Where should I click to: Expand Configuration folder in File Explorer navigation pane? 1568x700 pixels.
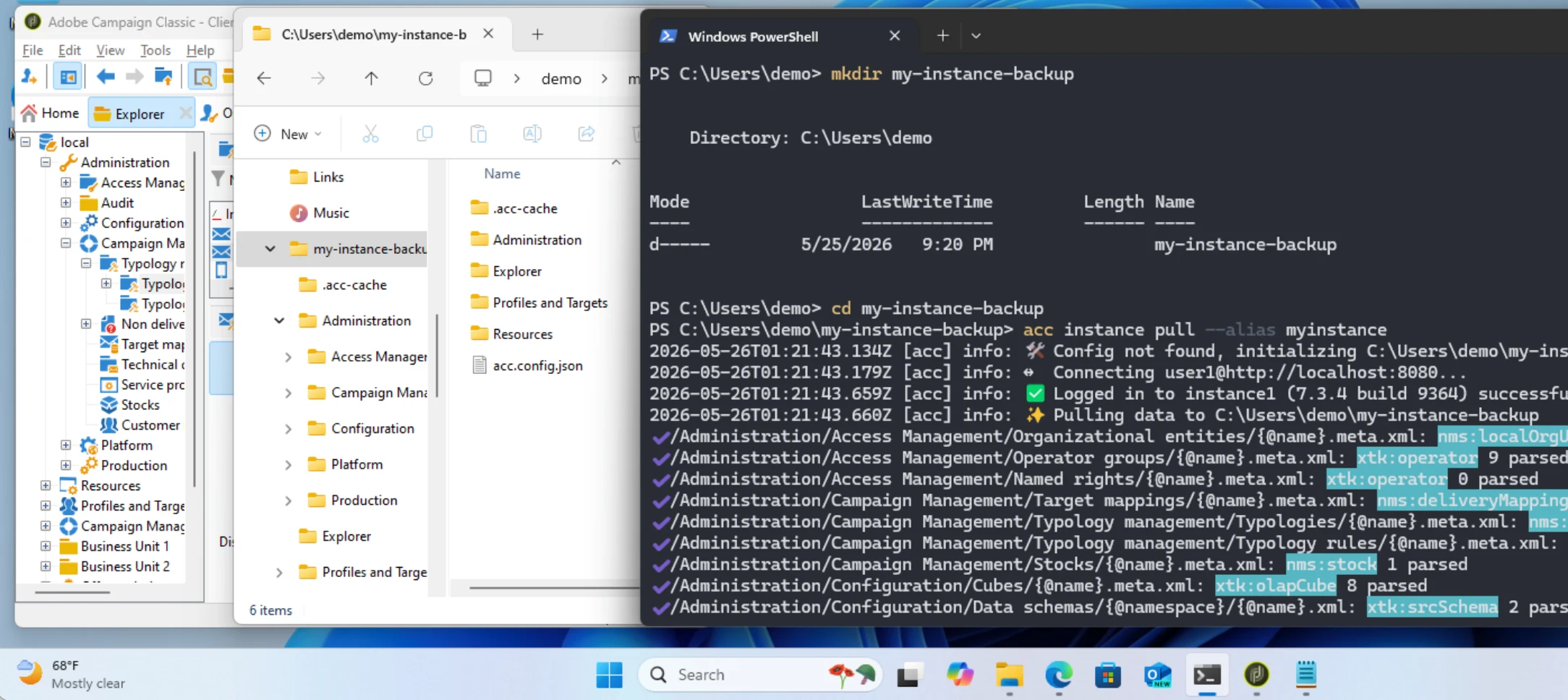pos(288,429)
